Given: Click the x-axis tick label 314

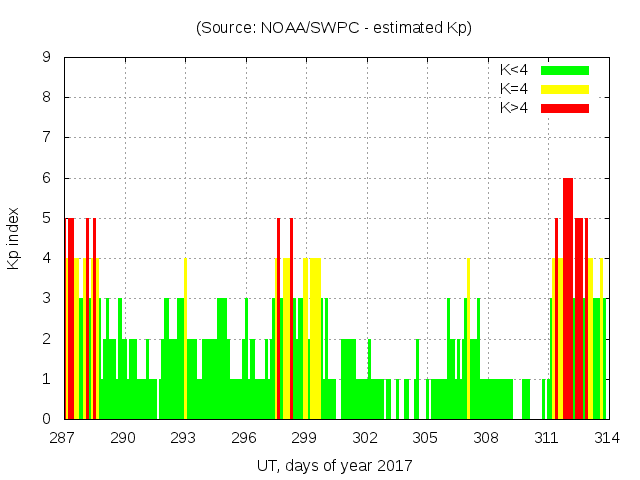Looking at the screenshot, I should [x=606, y=438].
